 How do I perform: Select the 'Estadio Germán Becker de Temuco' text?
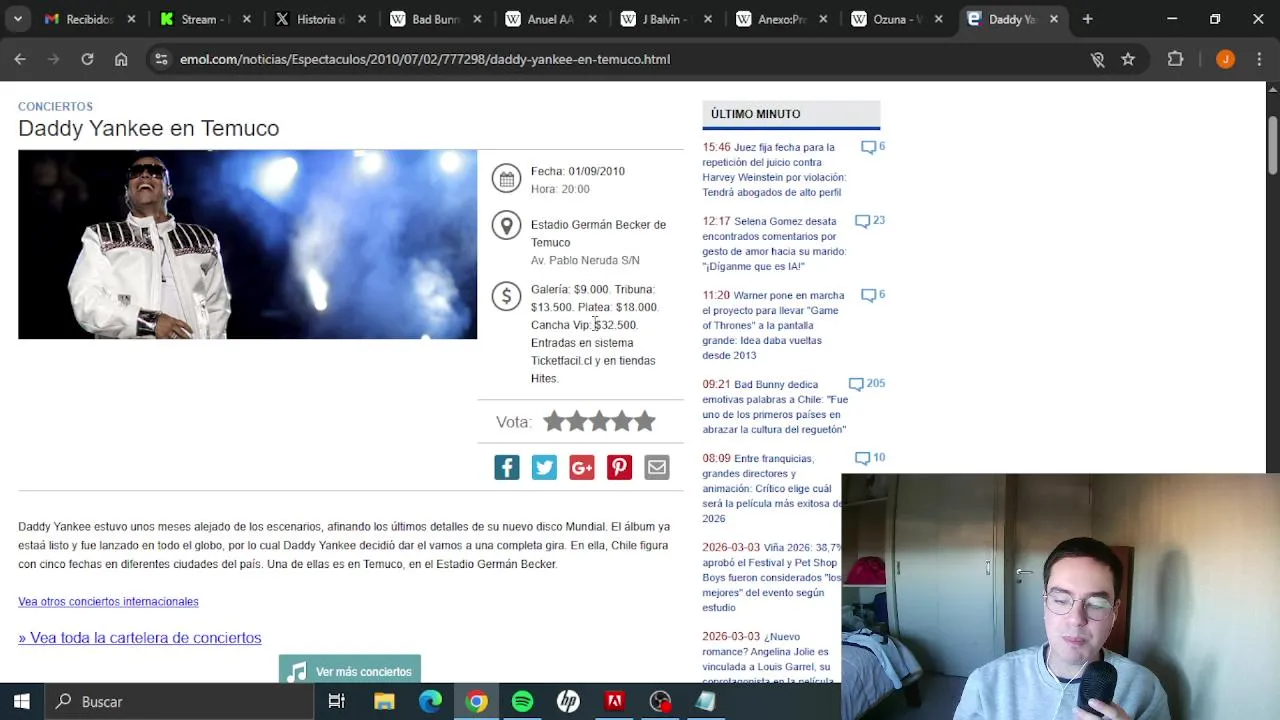tap(598, 233)
